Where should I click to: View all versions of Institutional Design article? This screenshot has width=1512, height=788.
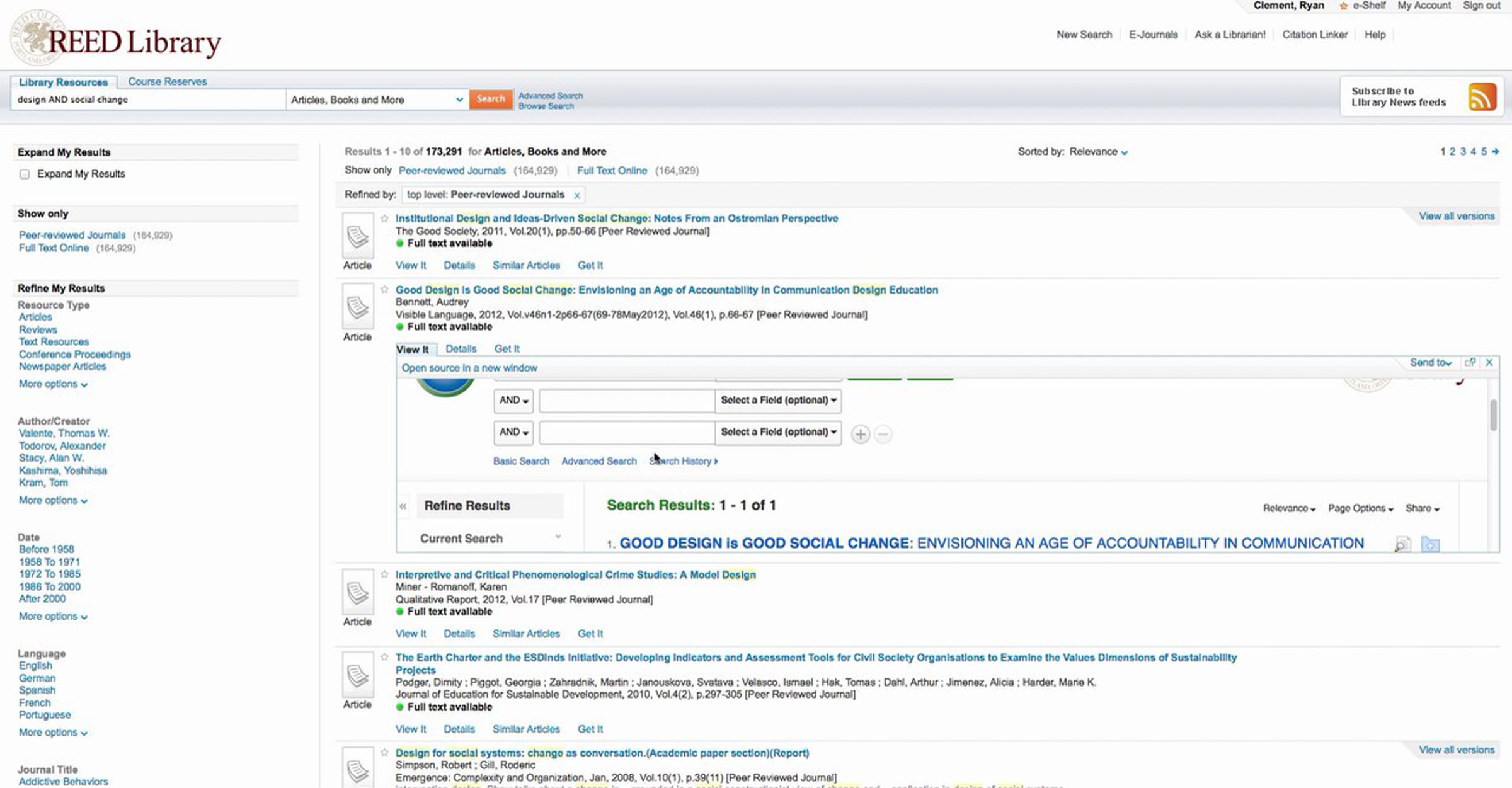click(1457, 216)
